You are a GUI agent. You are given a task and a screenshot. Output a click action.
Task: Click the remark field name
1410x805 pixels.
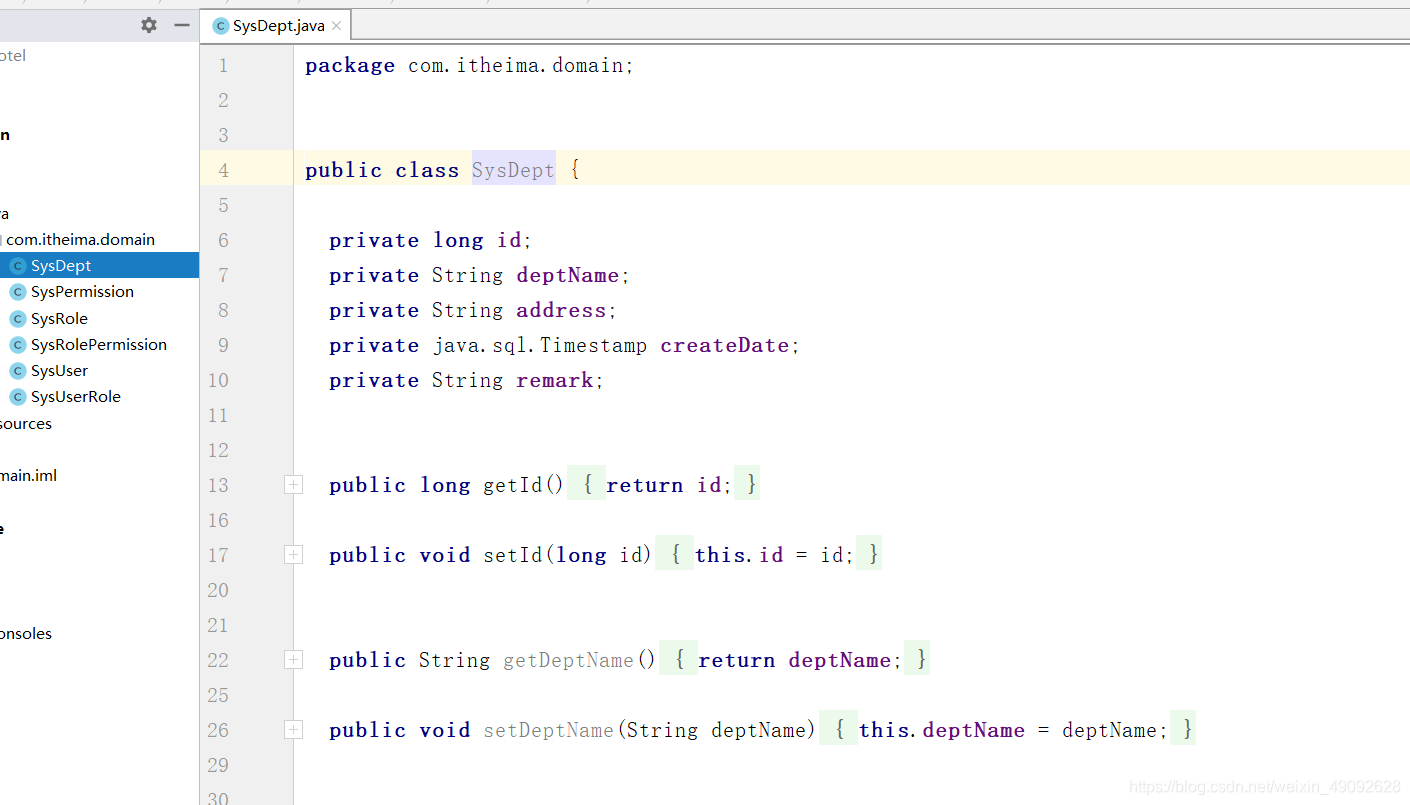tap(555, 380)
